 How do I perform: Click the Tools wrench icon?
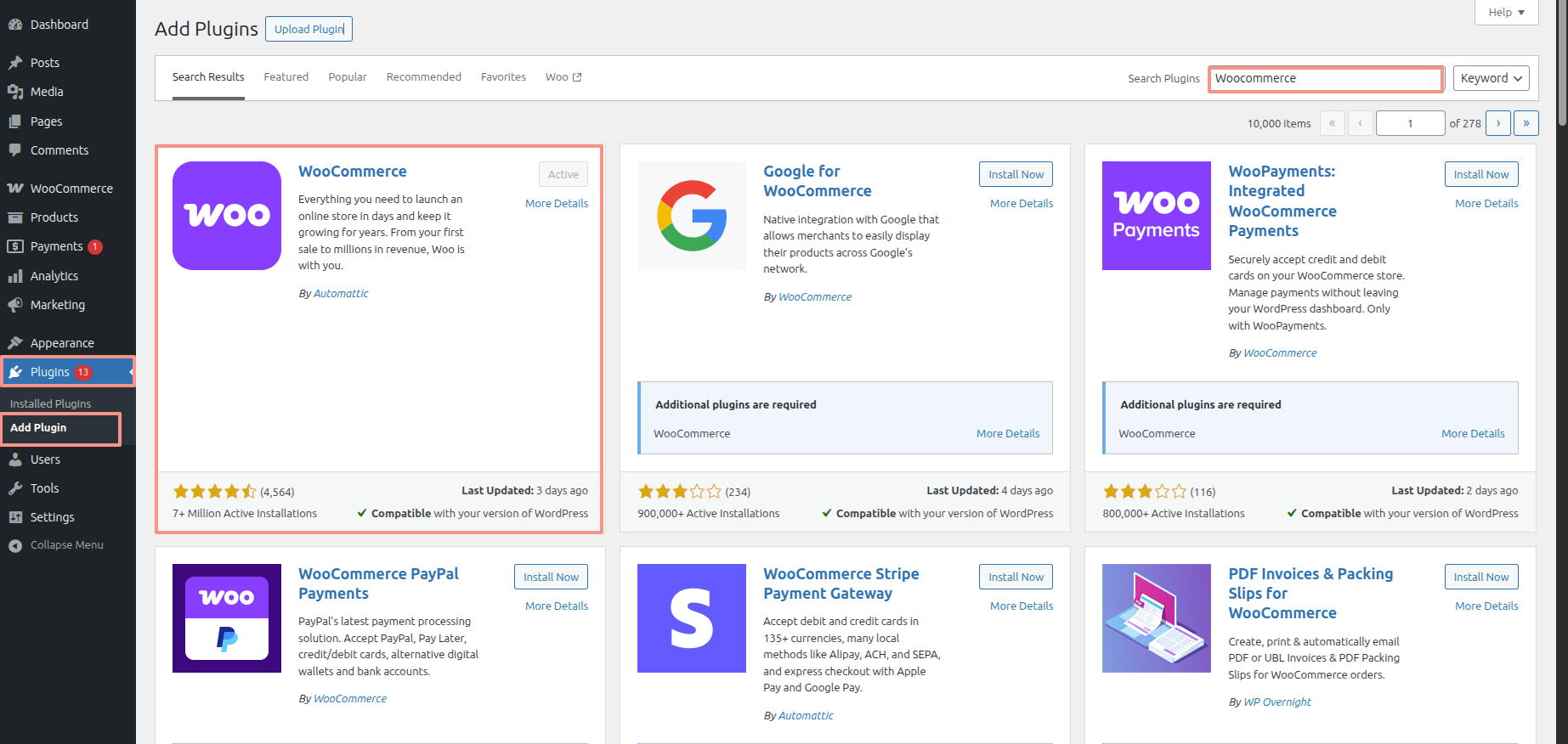tap(15, 488)
